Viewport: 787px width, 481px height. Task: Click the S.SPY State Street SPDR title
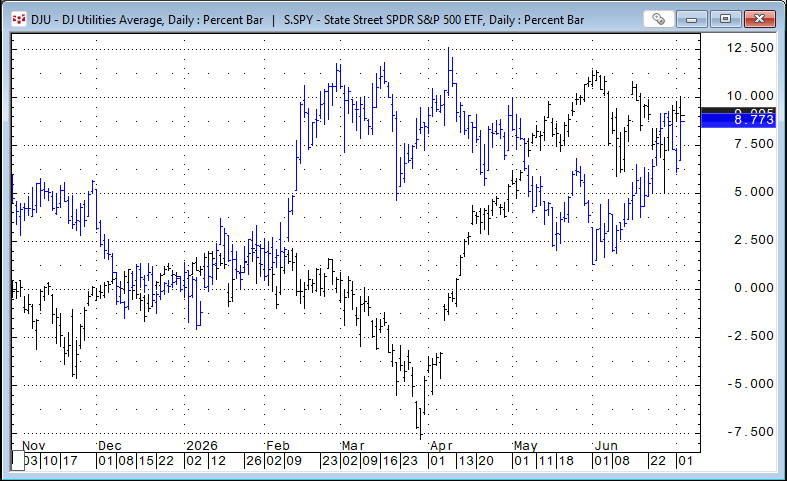pos(434,20)
